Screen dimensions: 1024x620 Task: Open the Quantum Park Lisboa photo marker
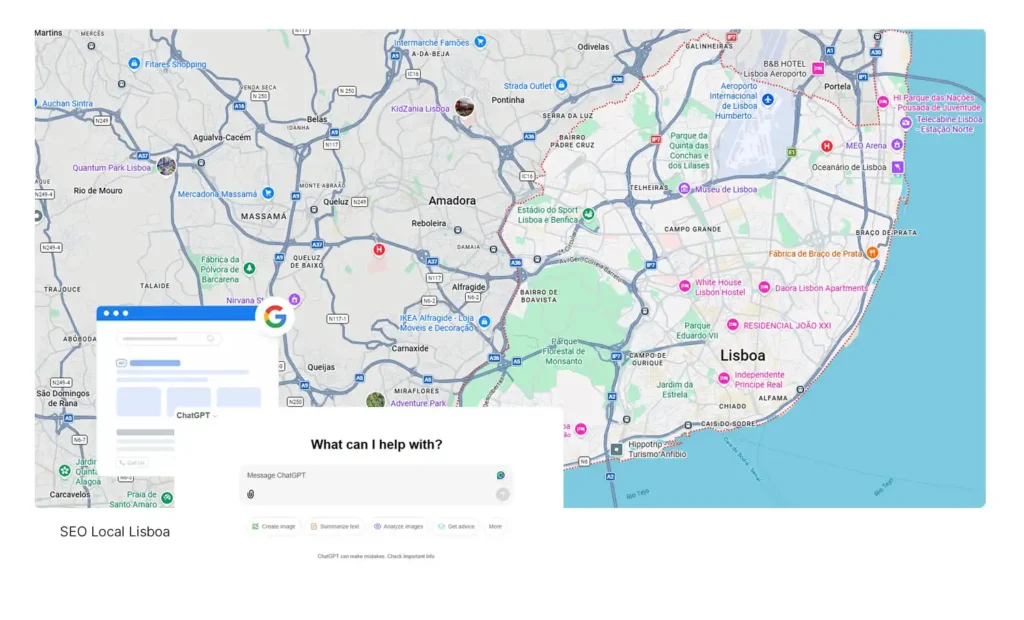click(x=166, y=166)
